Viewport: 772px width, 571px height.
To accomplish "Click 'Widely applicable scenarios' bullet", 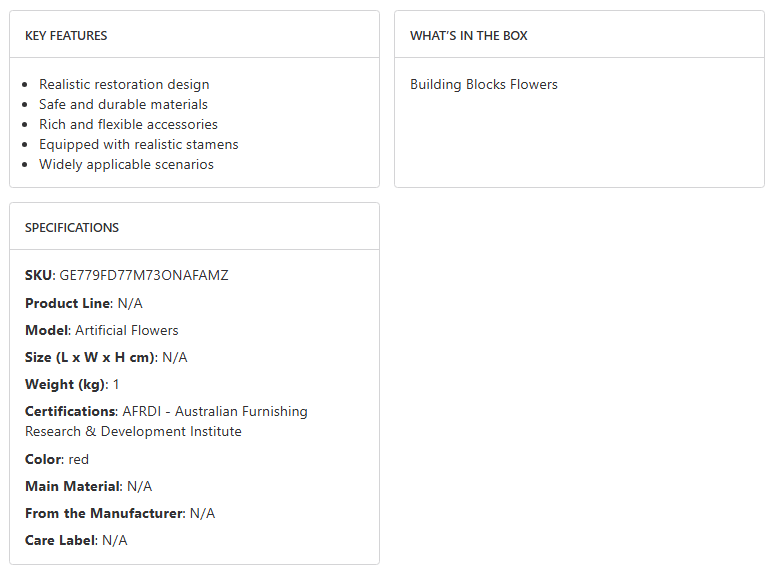I will [x=126, y=165].
